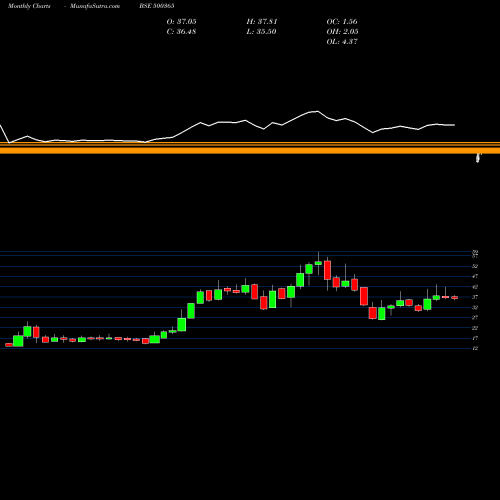Screen dimensions: 500x500
Task: Click the 42 price axis label
Action: pos(475,287)
